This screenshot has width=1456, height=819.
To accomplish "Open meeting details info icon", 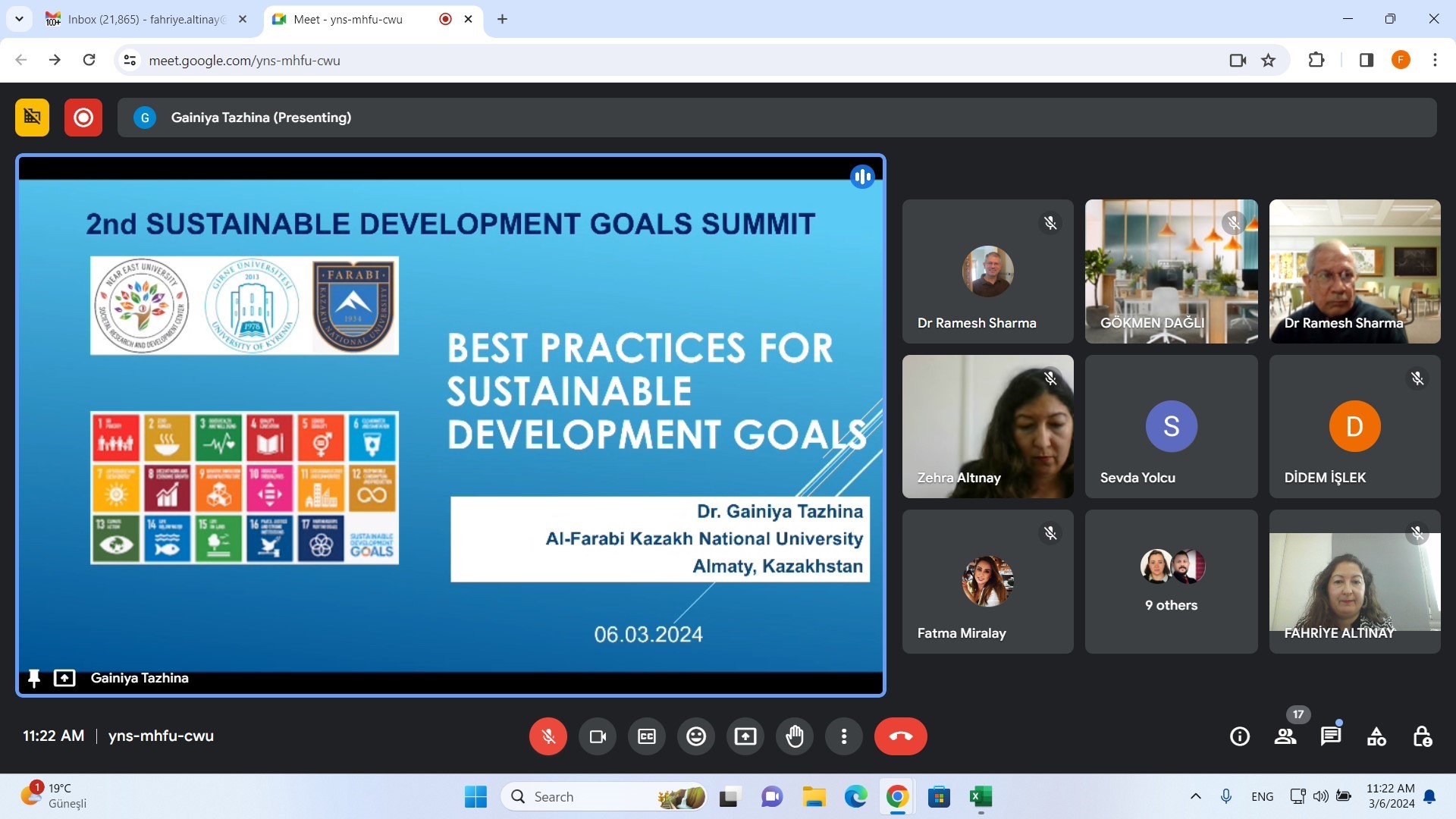I will (x=1239, y=736).
